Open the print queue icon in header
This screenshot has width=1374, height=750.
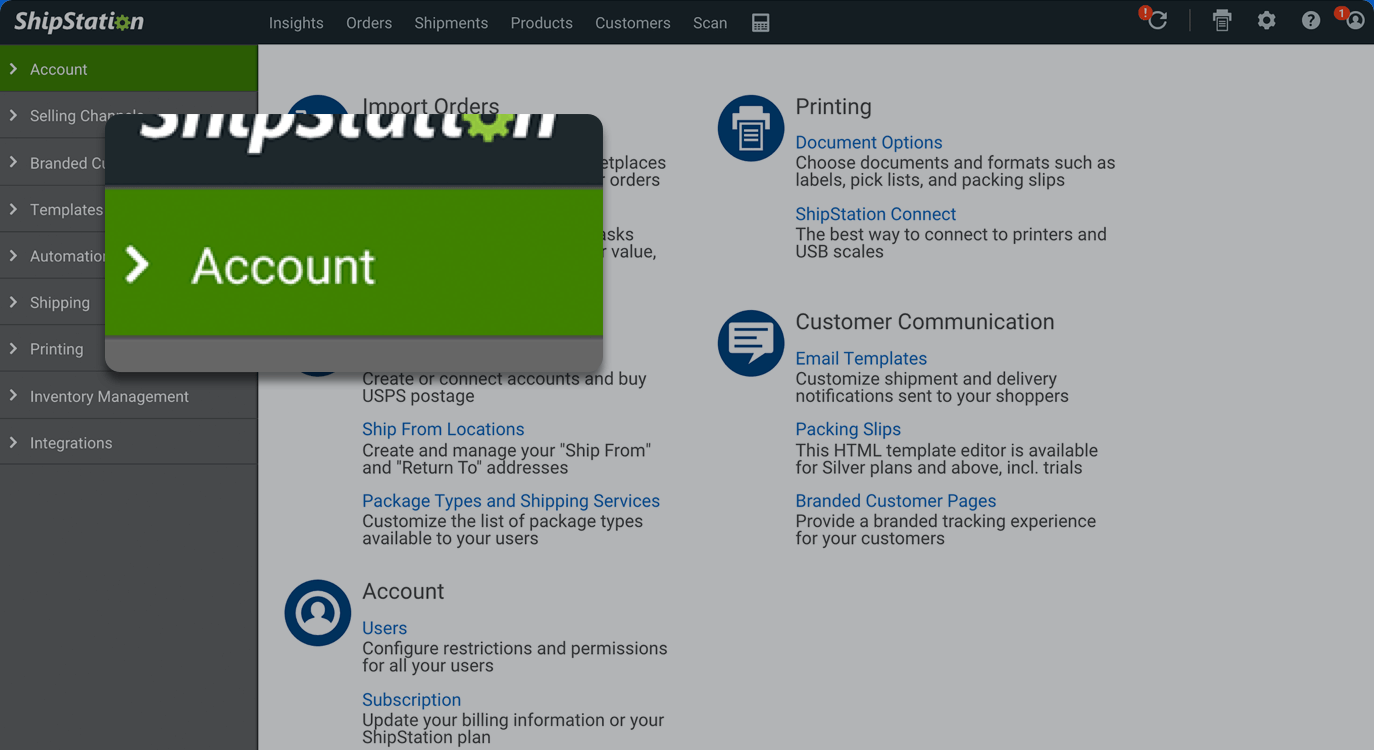[x=1222, y=20]
